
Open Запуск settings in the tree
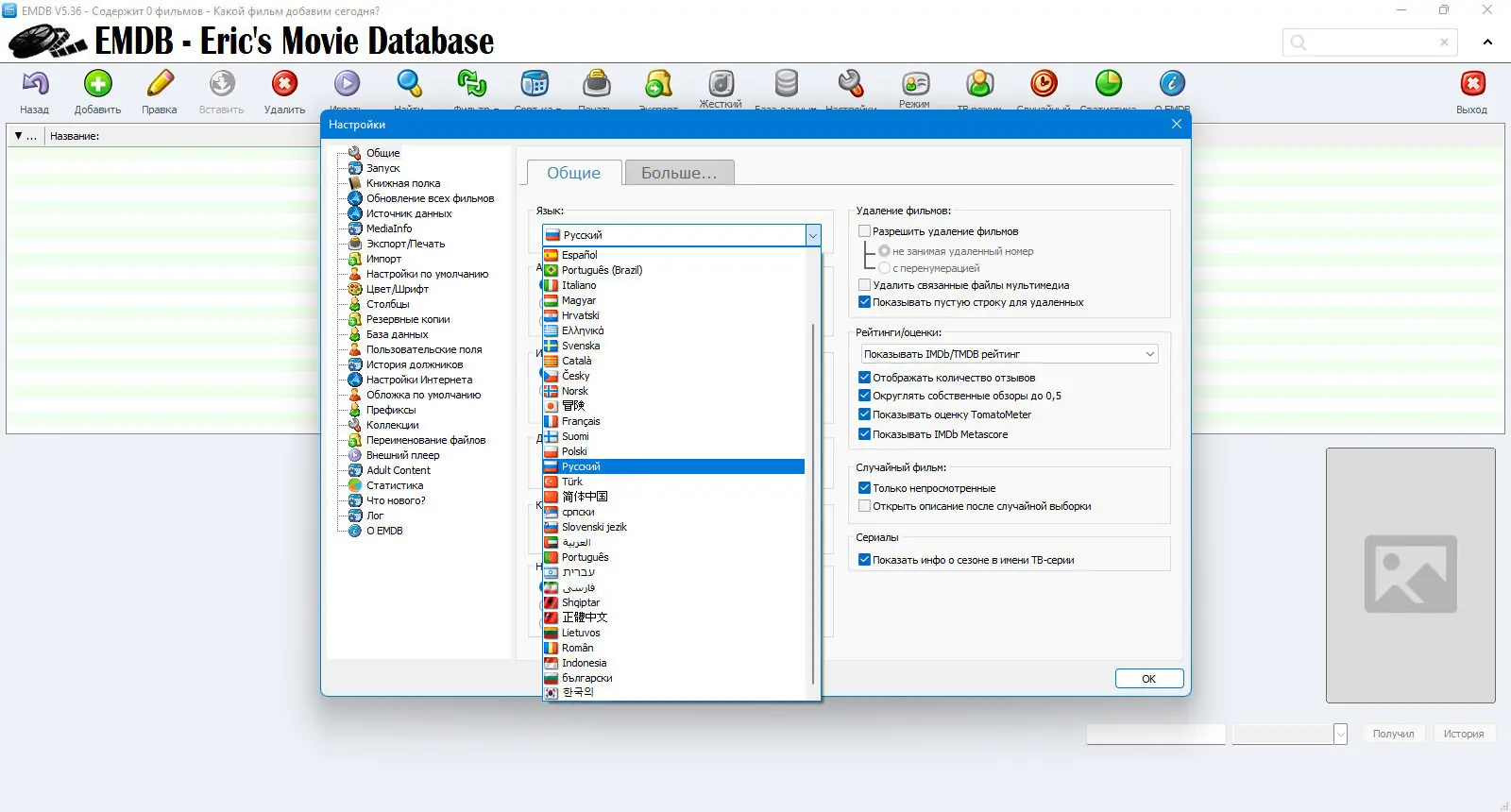[382, 168]
